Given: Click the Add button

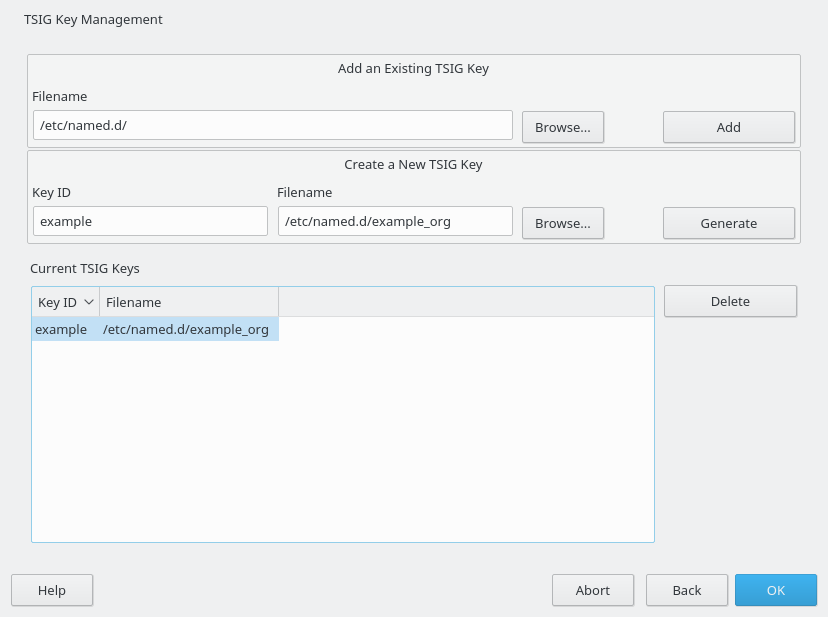Looking at the screenshot, I should pyautogui.click(x=728, y=127).
